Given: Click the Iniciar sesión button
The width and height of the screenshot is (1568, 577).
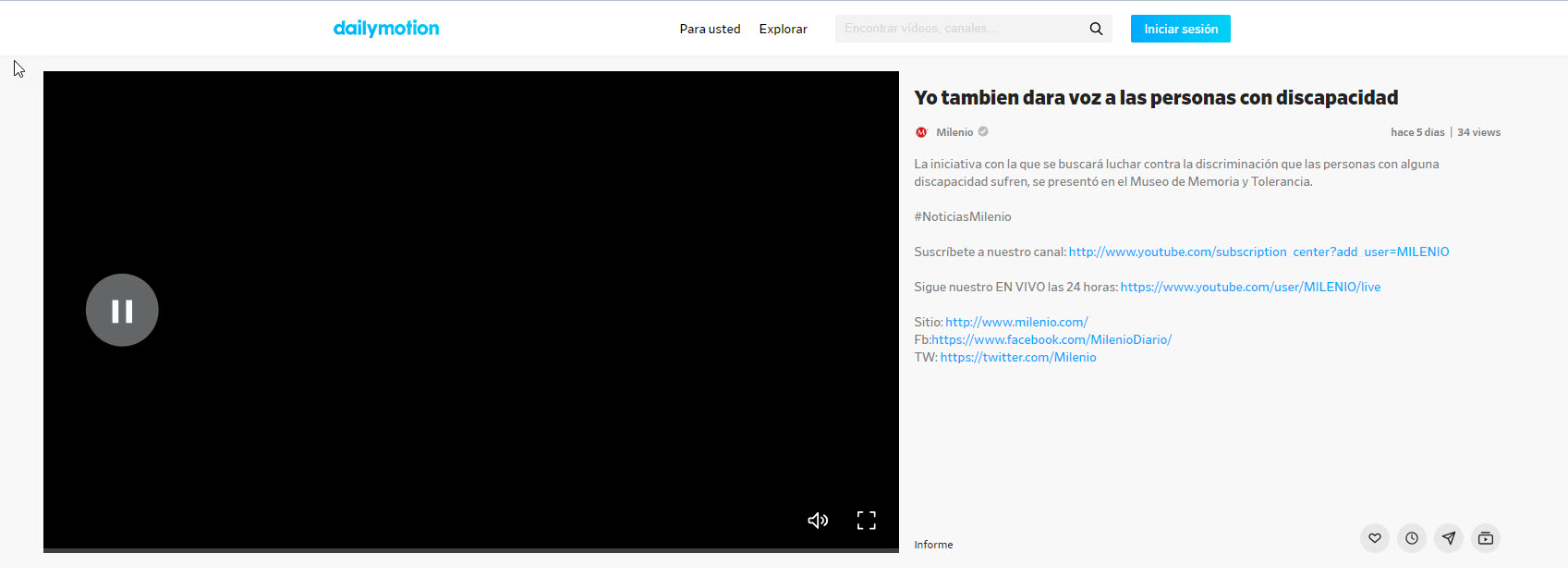Looking at the screenshot, I should point(1181,29).
